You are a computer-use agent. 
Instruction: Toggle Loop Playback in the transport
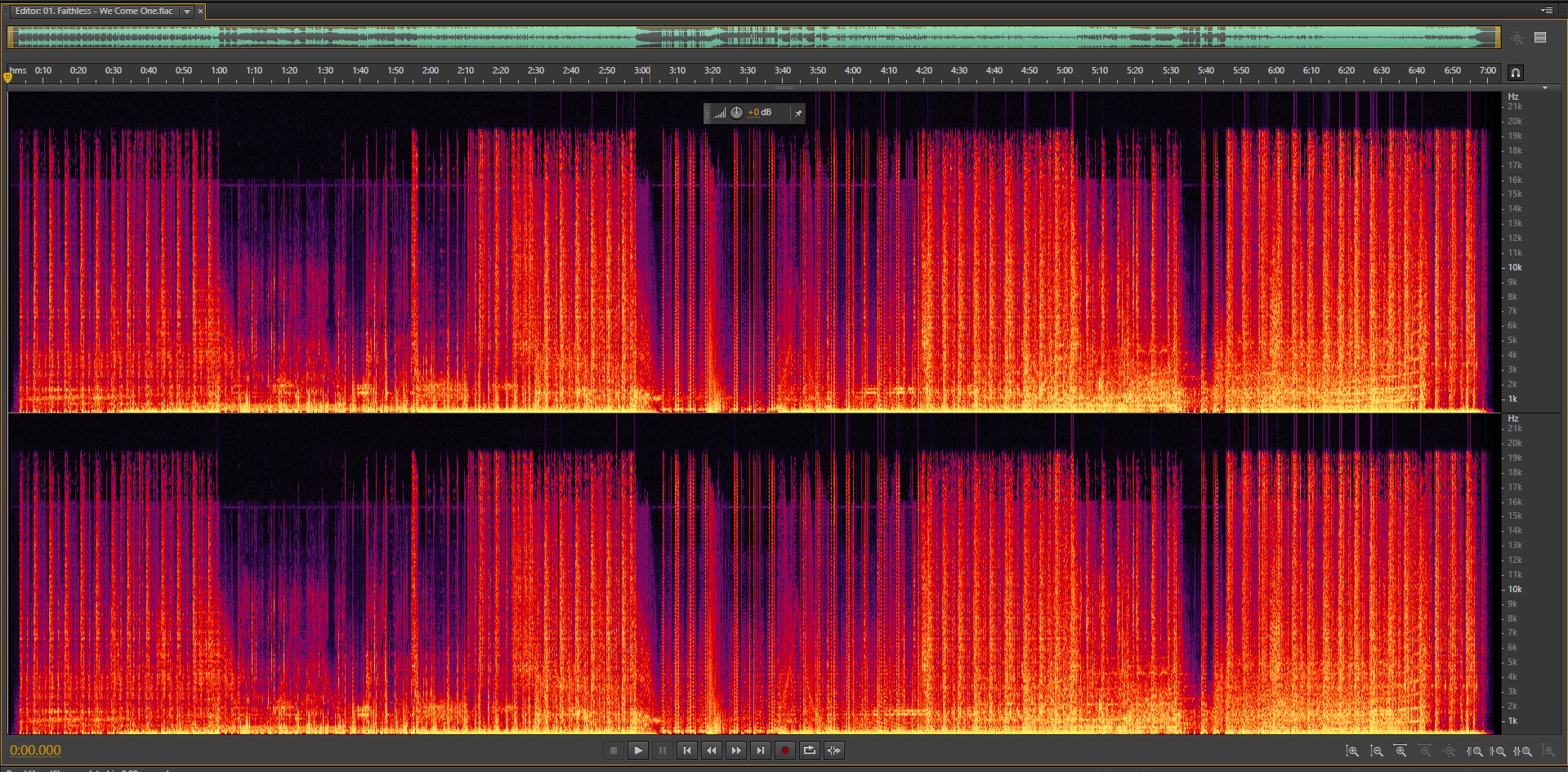tap(810, 750)
